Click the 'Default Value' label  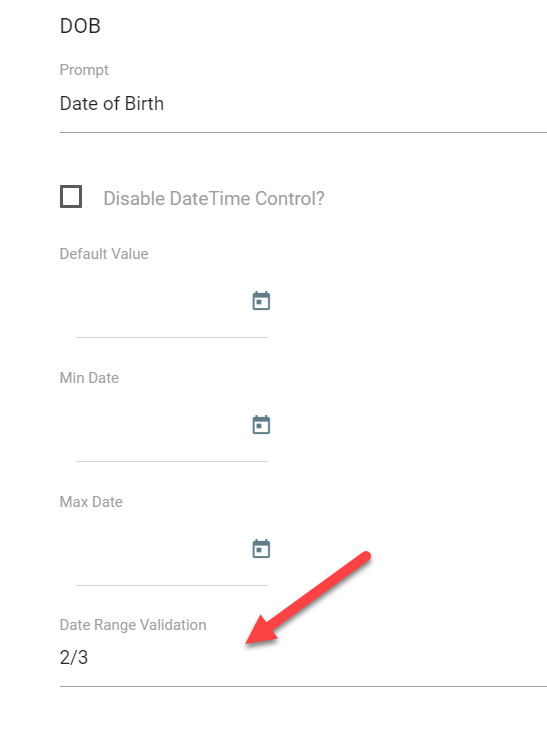pyautogui.click(x=104, y=254)
